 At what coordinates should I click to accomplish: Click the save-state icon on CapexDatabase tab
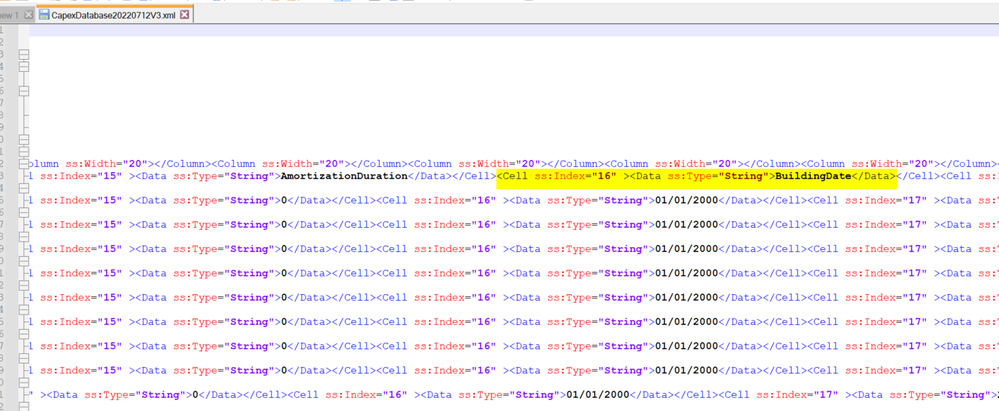pyautogui.click(x=44, y=15)
